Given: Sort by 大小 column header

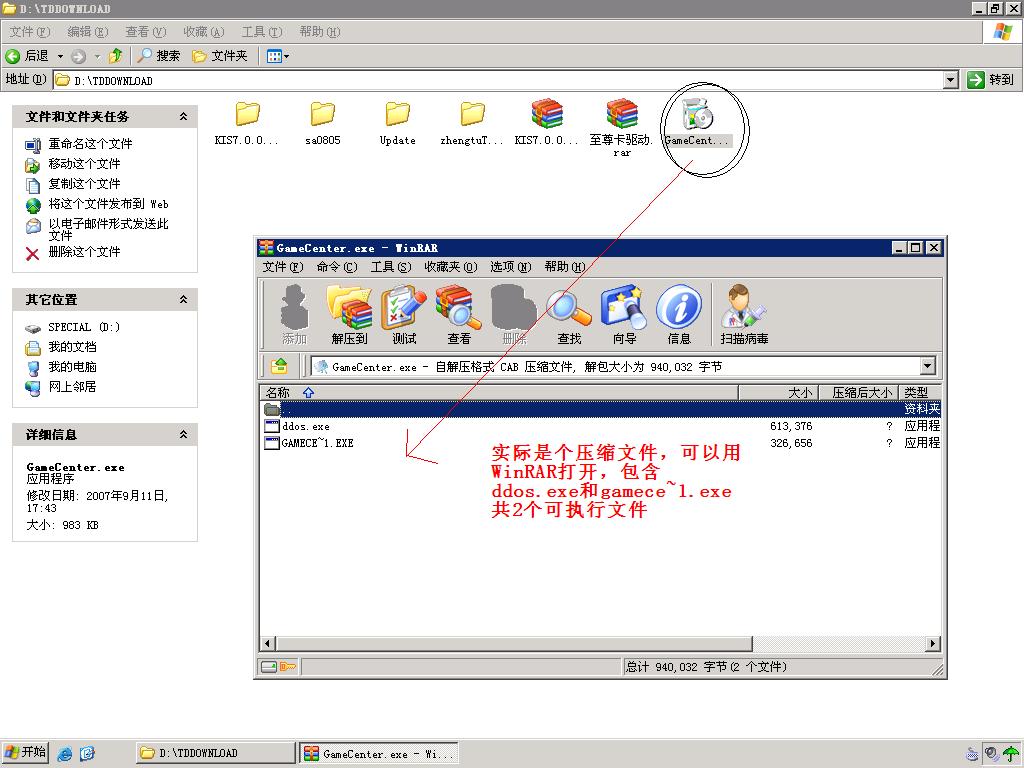Looking at the screenshot, I should pos(778,392).
